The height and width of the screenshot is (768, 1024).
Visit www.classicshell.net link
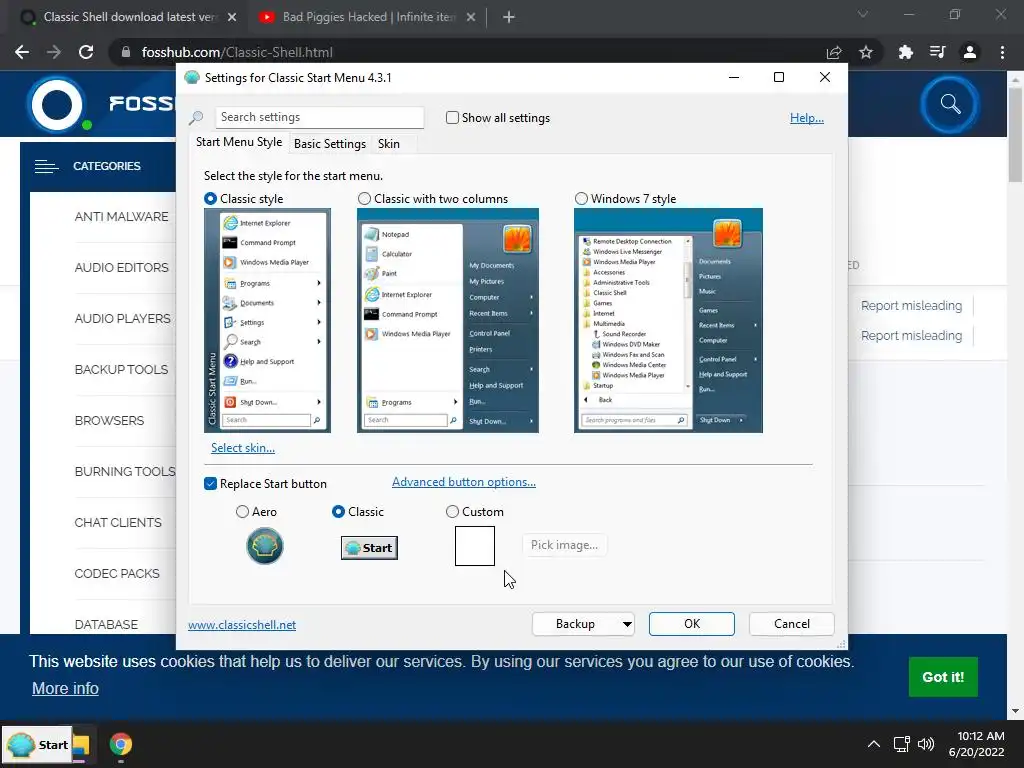(242, 625)
